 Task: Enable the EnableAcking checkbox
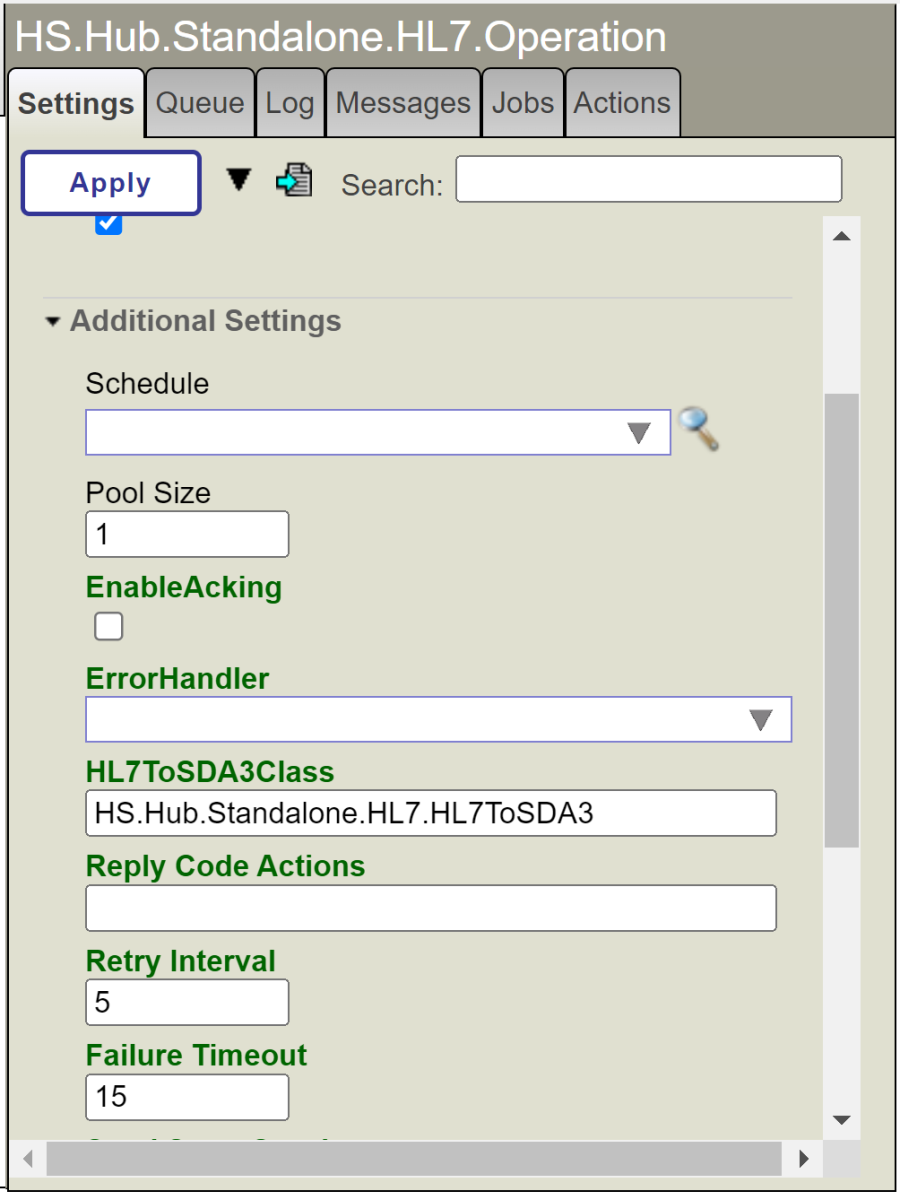109,626
